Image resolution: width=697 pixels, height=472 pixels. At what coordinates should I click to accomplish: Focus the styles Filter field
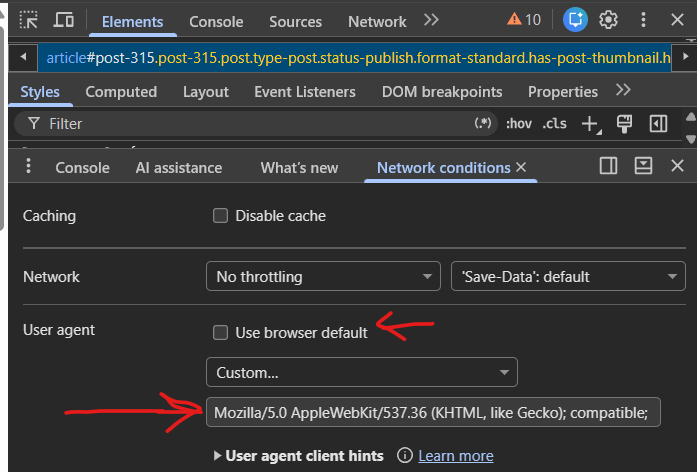(x=258, y=124)
